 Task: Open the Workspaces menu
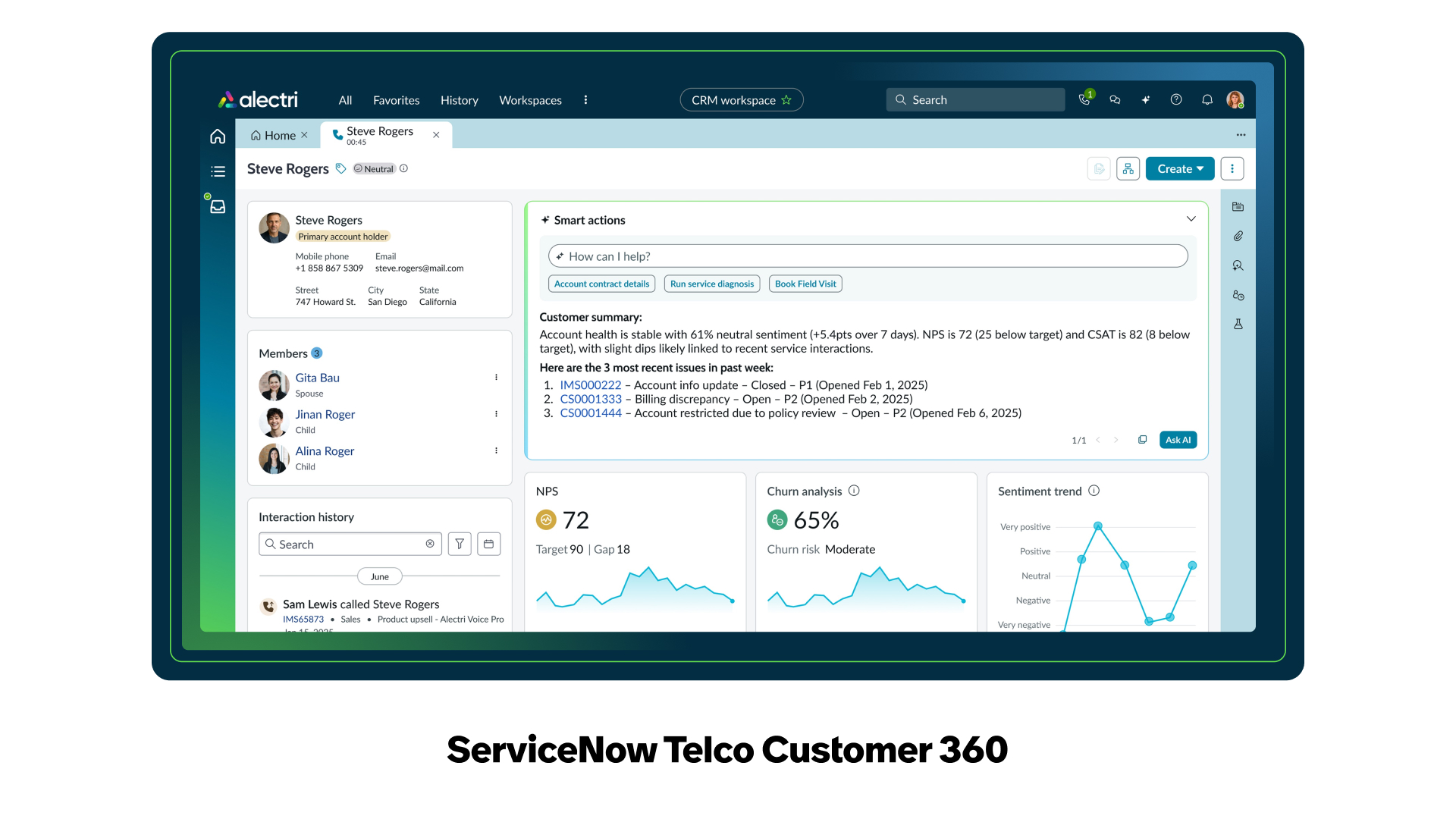[x=530, y=100]
